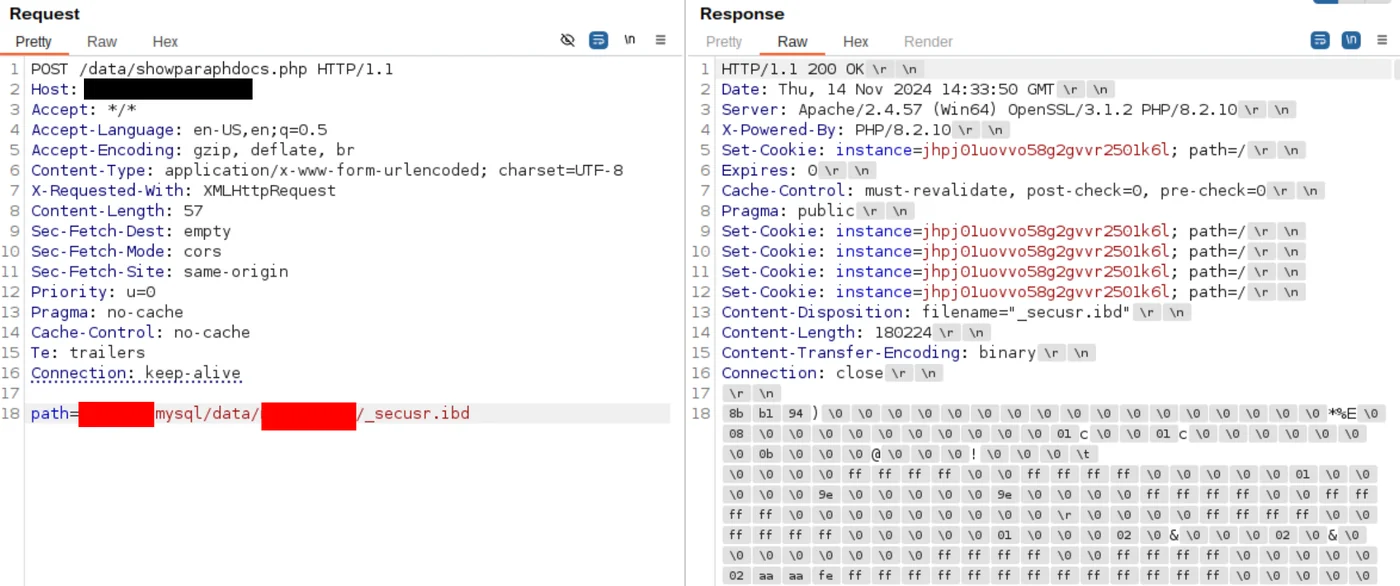The width and height of the screenshot is (1400, 586).
Task: Toggle word wrap icon in Response panel
Action: pos(1320,40)
